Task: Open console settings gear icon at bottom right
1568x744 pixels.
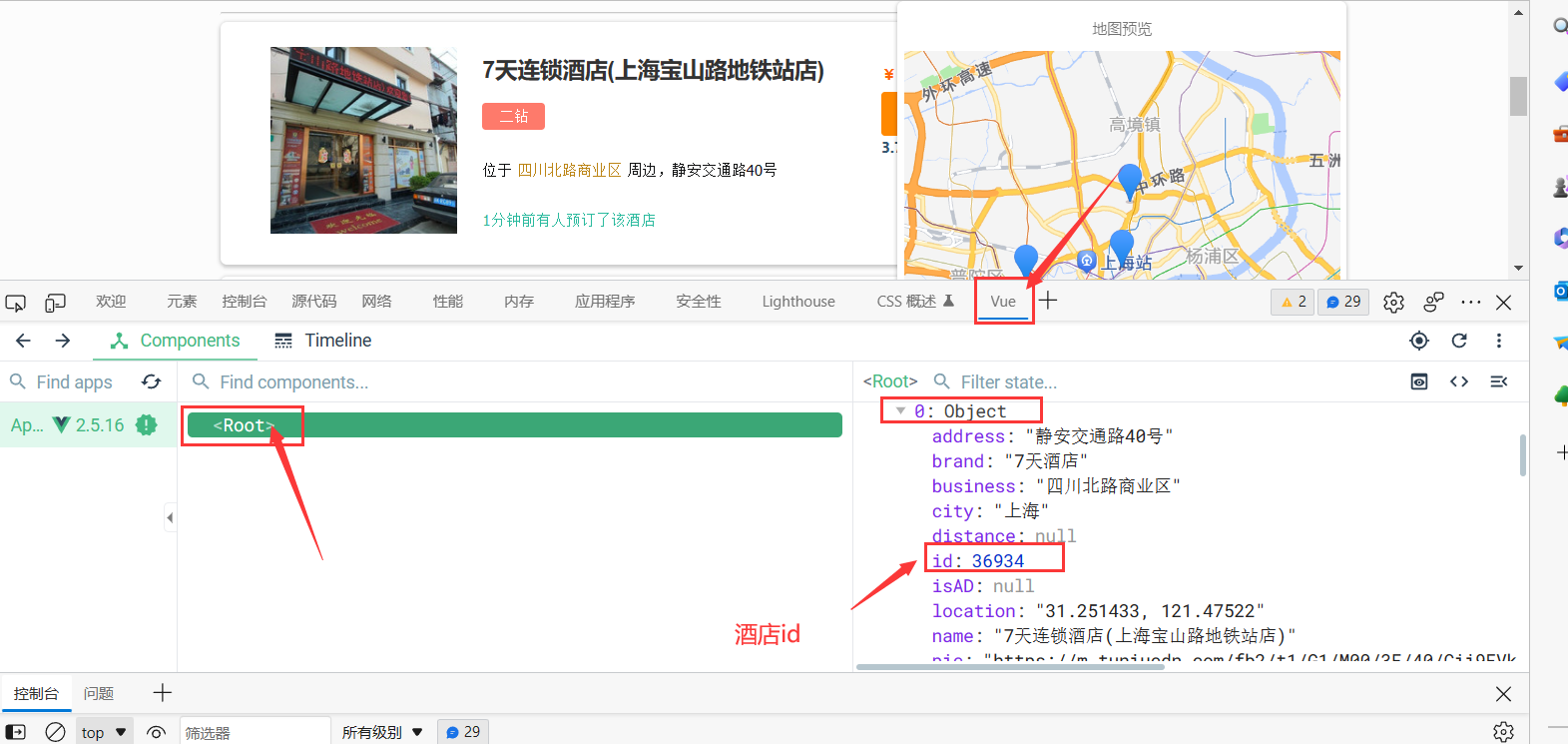Action: 1504,732
